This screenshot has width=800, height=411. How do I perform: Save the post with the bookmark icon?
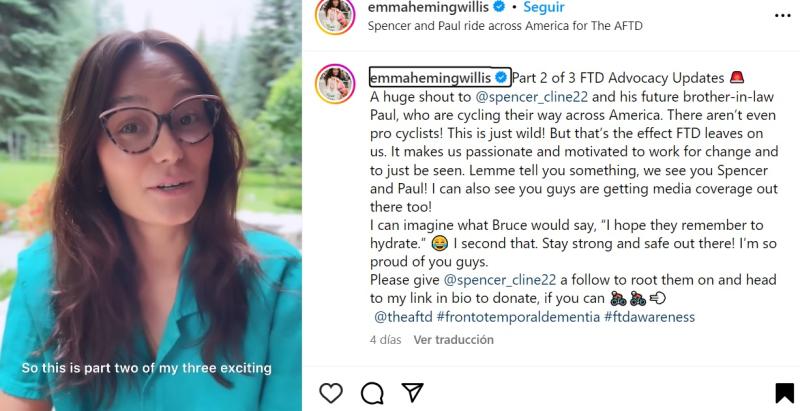coord(784,392)
